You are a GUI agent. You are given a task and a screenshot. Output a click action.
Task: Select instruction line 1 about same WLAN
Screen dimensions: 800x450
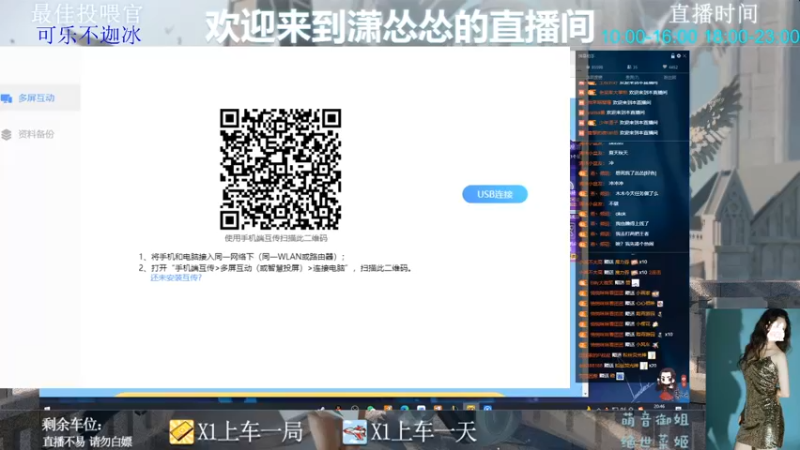242,257
